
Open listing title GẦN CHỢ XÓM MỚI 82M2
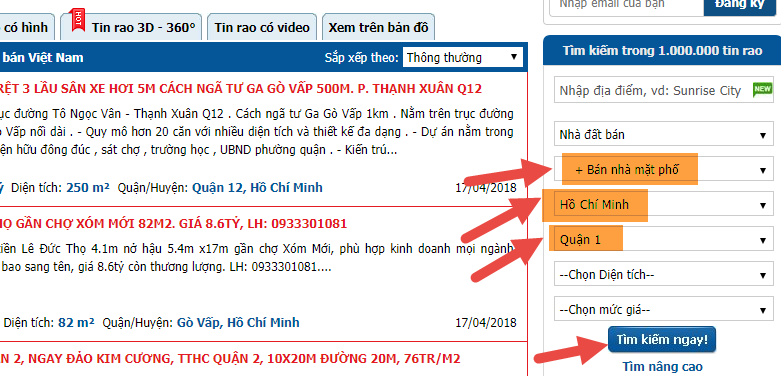(173, 224)
